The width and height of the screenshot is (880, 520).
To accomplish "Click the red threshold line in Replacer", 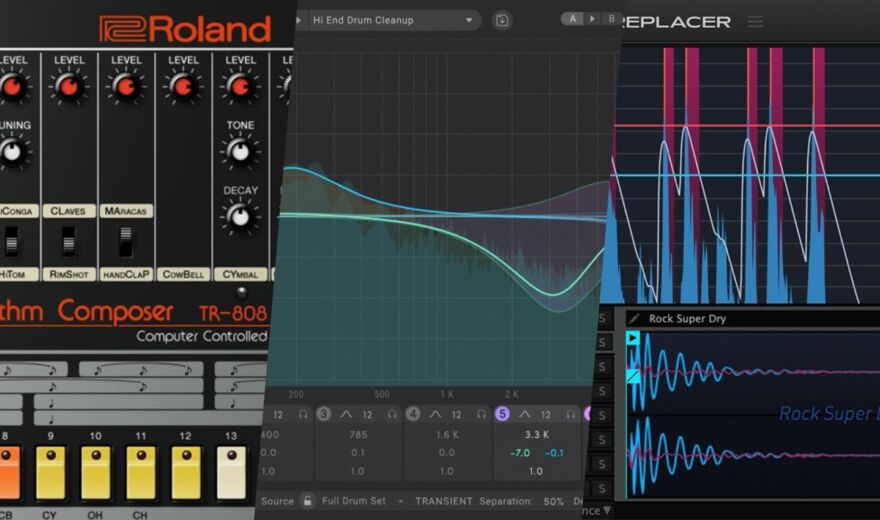I will coord(746,126).
